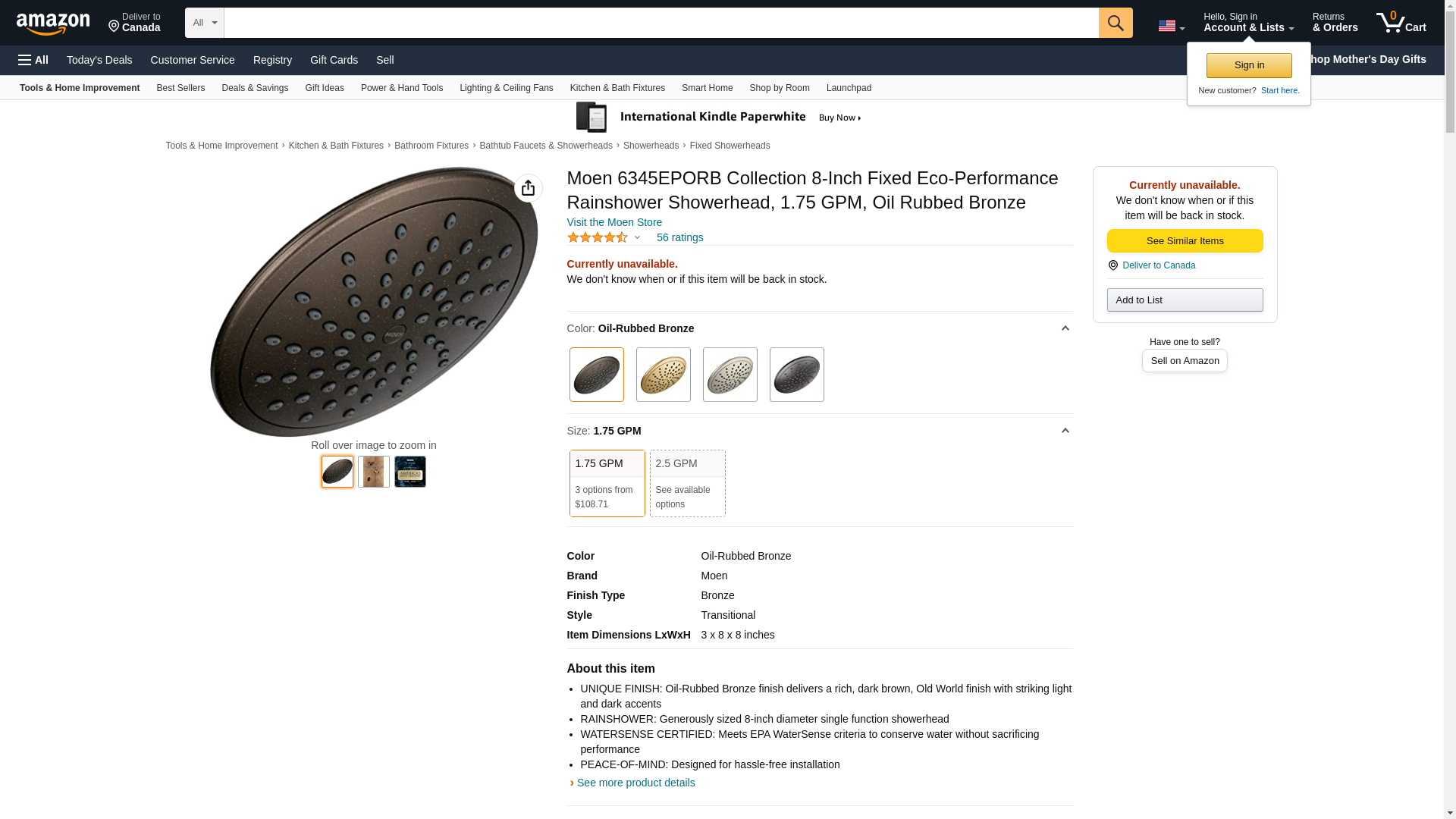
Task: Select the 1.75 GPM size option
Action: click(x=607, y=483)
